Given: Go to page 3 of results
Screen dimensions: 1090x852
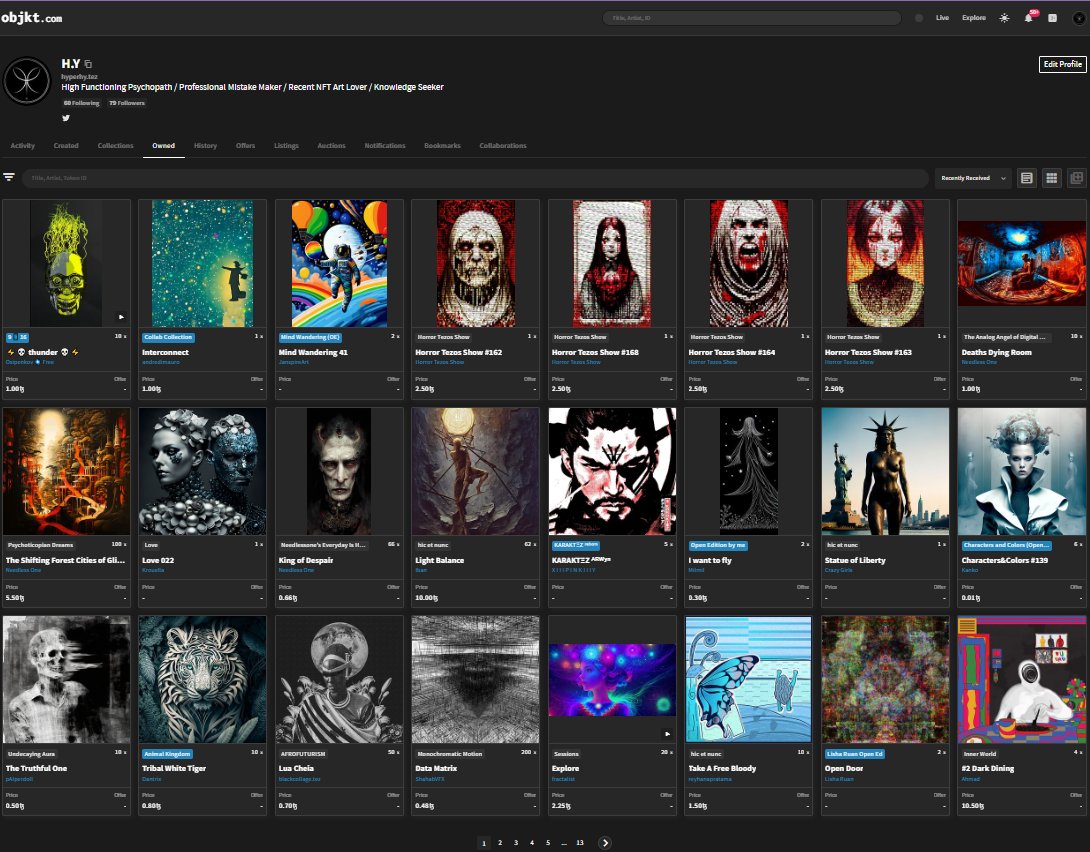Looking at the screenshot, I should (516, 842).
